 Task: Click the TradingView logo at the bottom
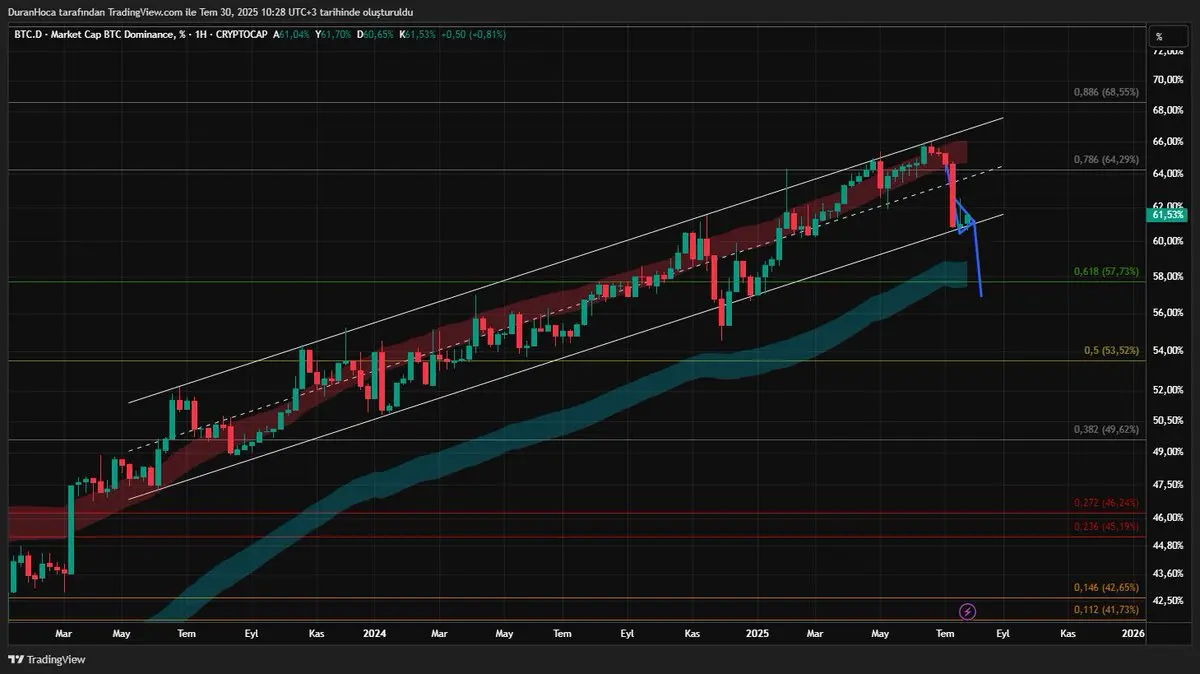click(x=47, y=659)
